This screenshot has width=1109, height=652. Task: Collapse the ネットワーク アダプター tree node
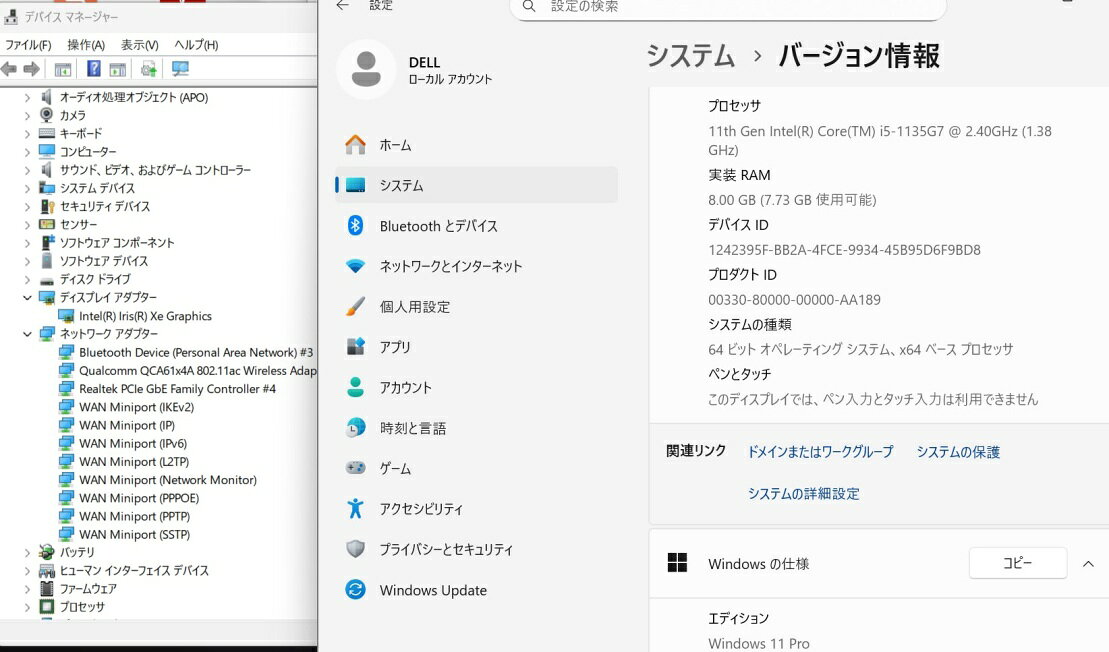[28, 334]
